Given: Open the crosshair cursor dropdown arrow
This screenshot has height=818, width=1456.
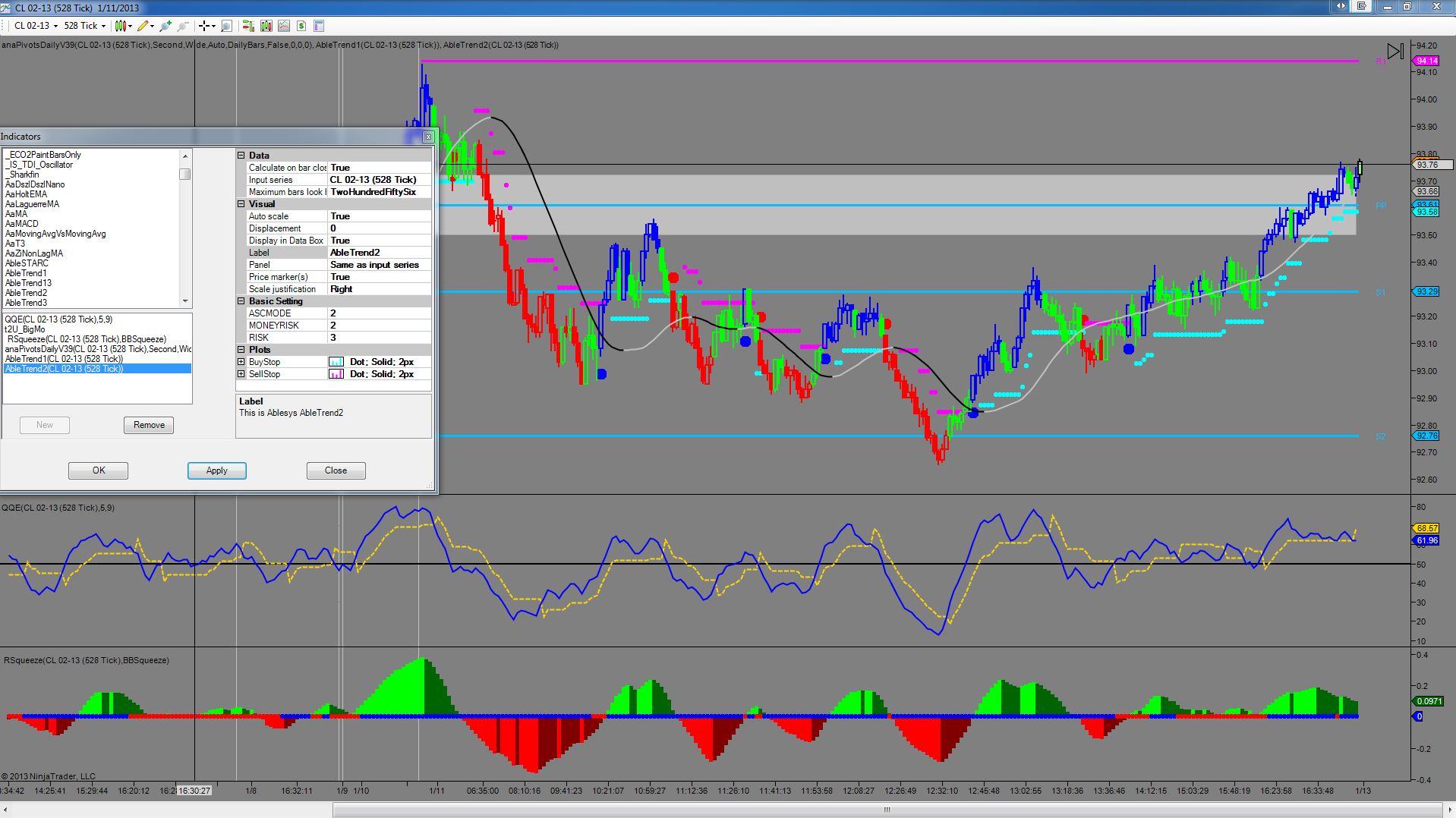Looking at the screenshot, I should 214,26.
